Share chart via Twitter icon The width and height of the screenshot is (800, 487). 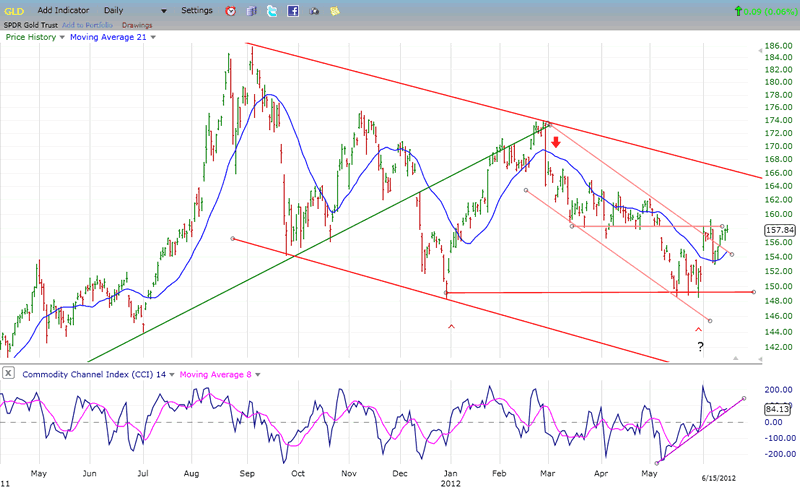(271, 10)
